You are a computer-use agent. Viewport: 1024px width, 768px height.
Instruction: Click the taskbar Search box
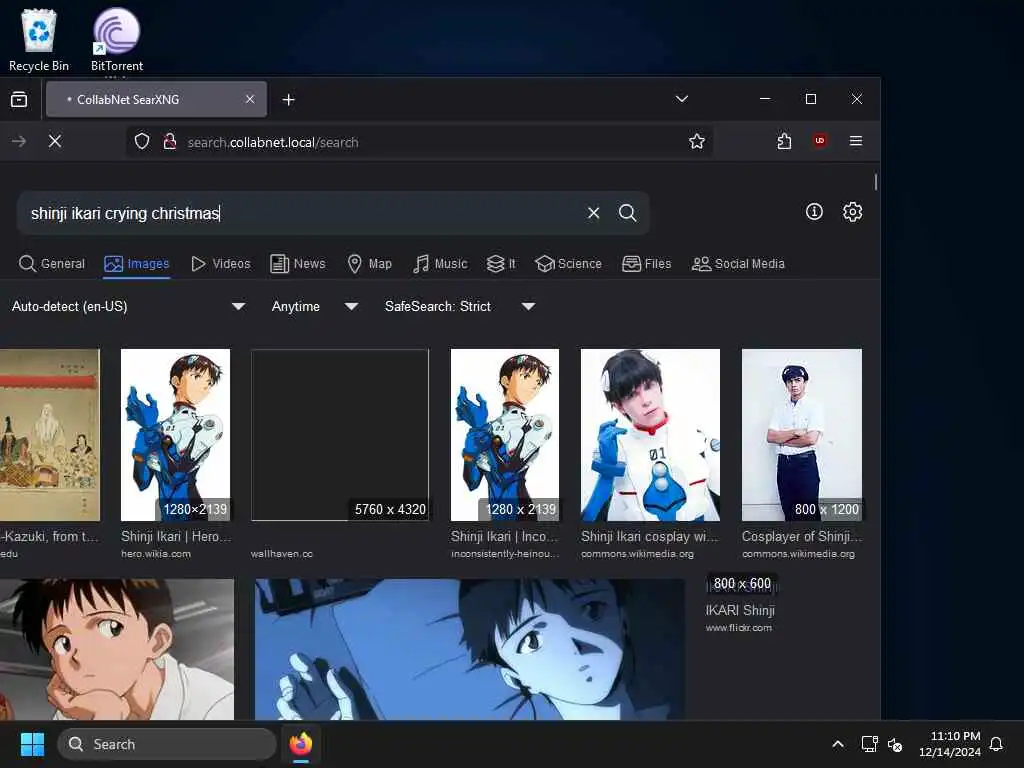click(167, 744)
